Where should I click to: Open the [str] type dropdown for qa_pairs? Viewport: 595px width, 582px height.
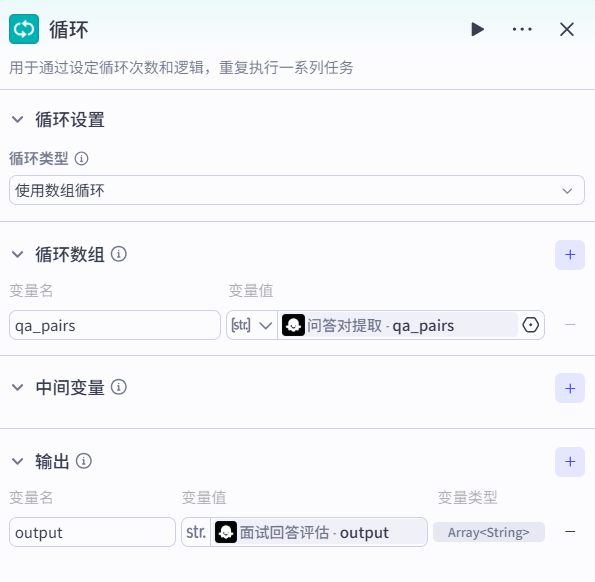(252, 325)
